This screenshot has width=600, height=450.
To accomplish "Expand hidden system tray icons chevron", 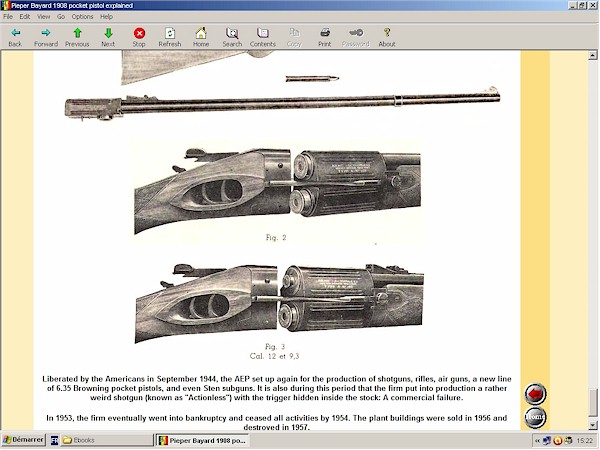I will click(x=538, y=441).
